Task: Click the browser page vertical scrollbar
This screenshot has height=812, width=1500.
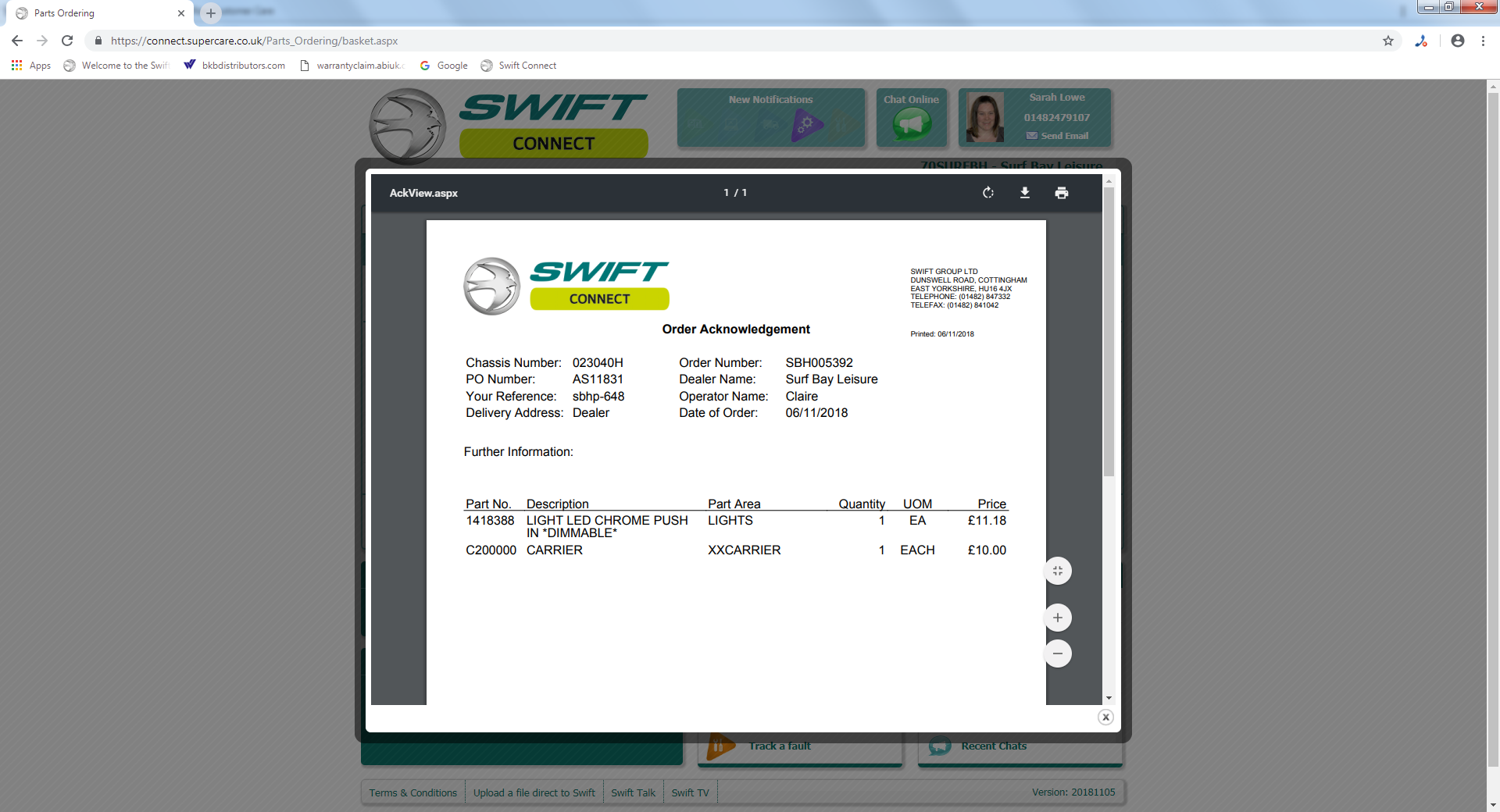Action: [x=1493, y=429]
